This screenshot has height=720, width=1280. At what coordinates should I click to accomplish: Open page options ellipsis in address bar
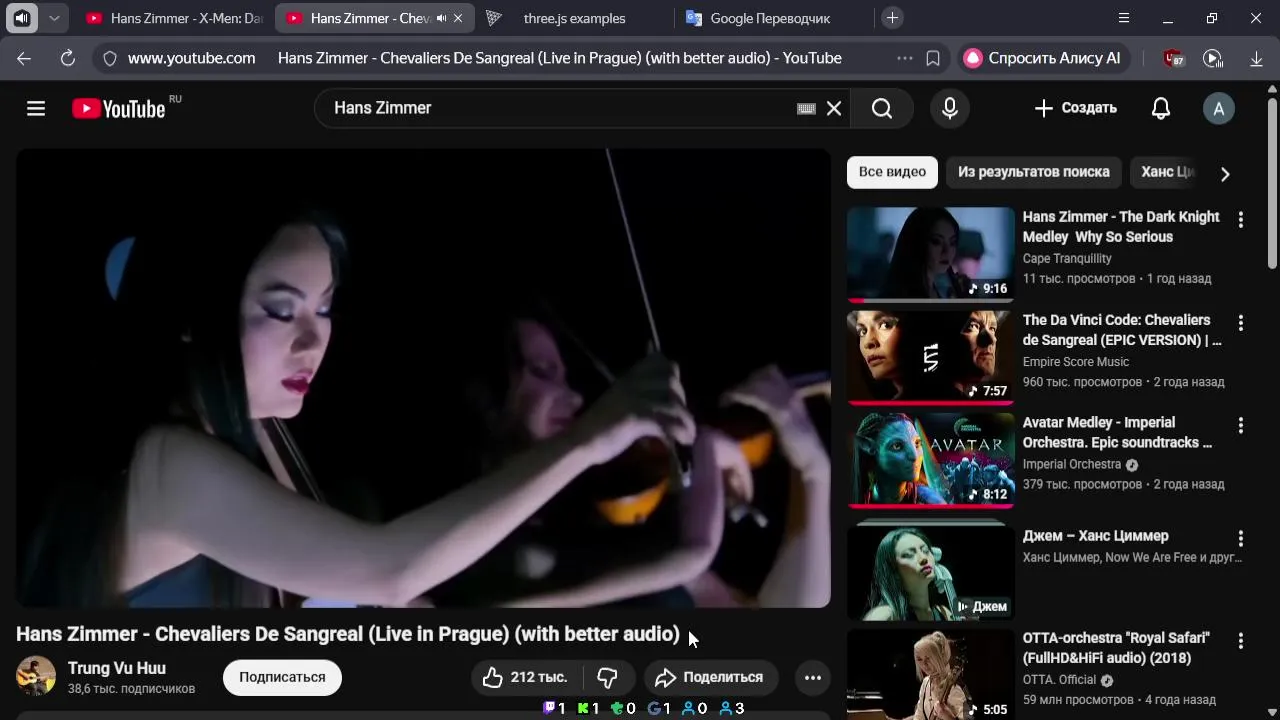click(x=904, y=58)
